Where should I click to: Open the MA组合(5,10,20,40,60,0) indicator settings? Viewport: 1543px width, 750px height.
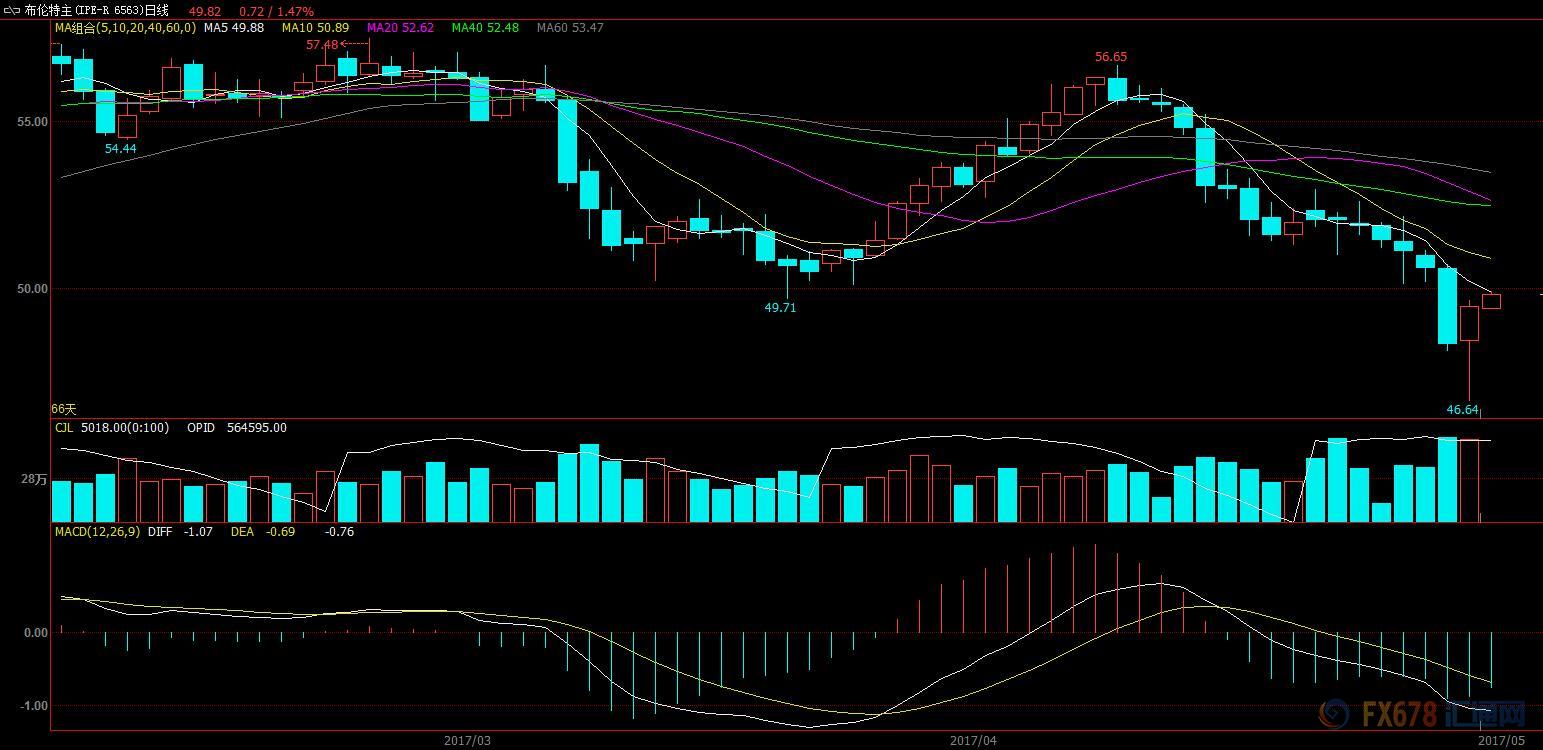click(125, 28)
